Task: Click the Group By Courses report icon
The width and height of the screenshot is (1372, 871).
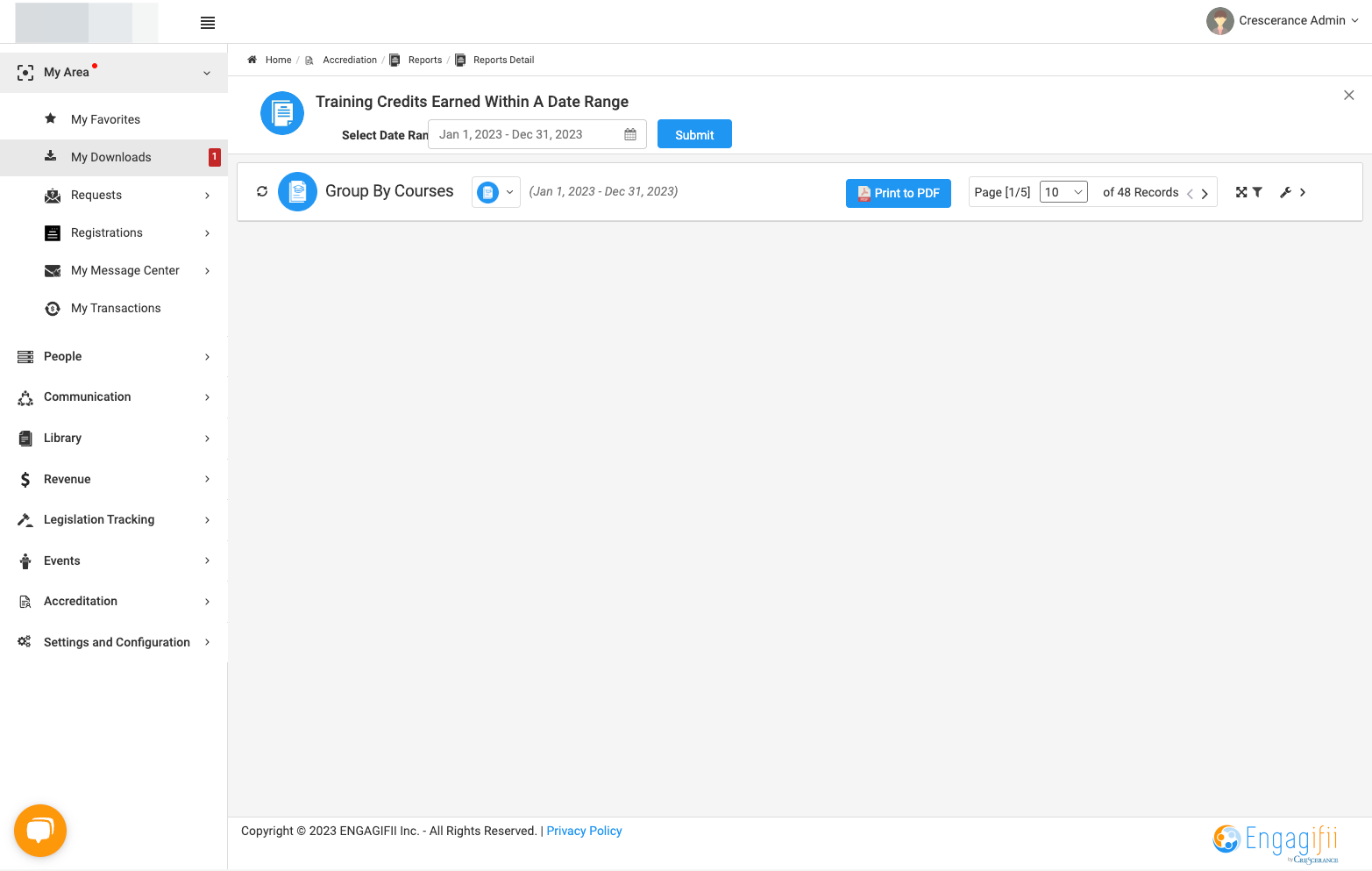Action: (297, 191)
